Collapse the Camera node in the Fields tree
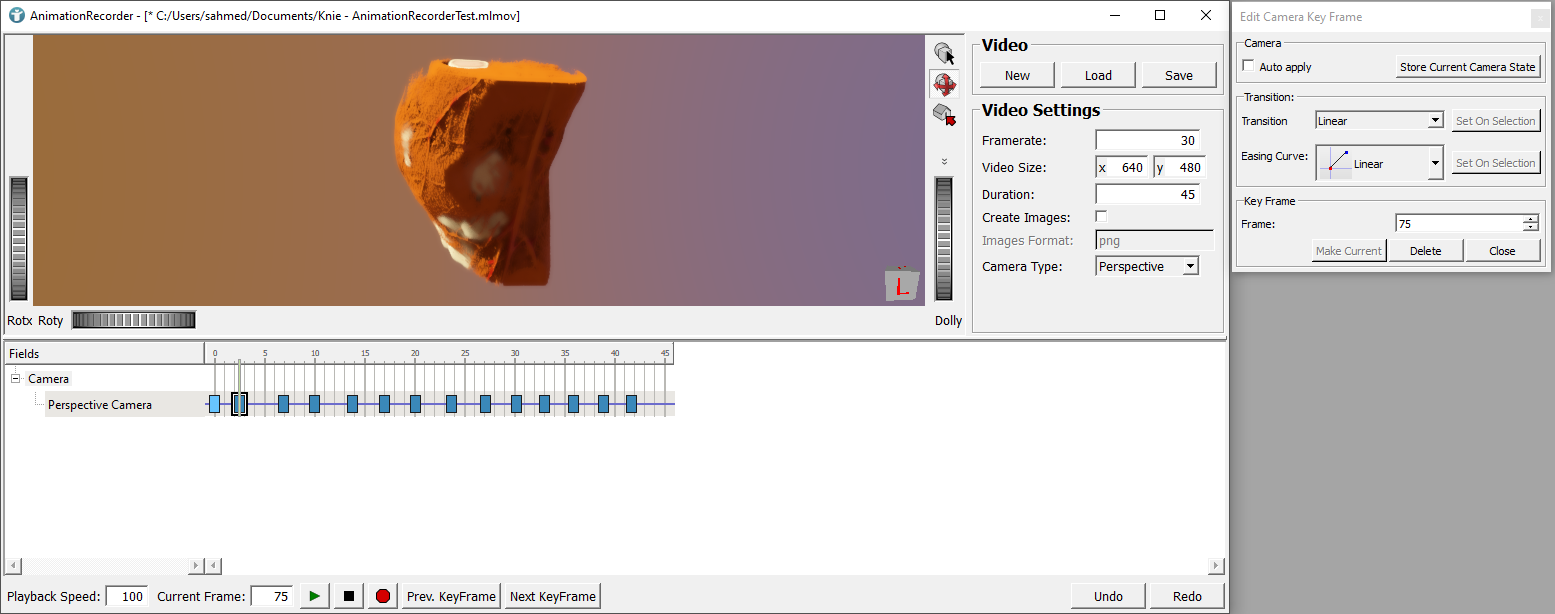Screen dimensions: 1555x614 (x=14, y=378)
